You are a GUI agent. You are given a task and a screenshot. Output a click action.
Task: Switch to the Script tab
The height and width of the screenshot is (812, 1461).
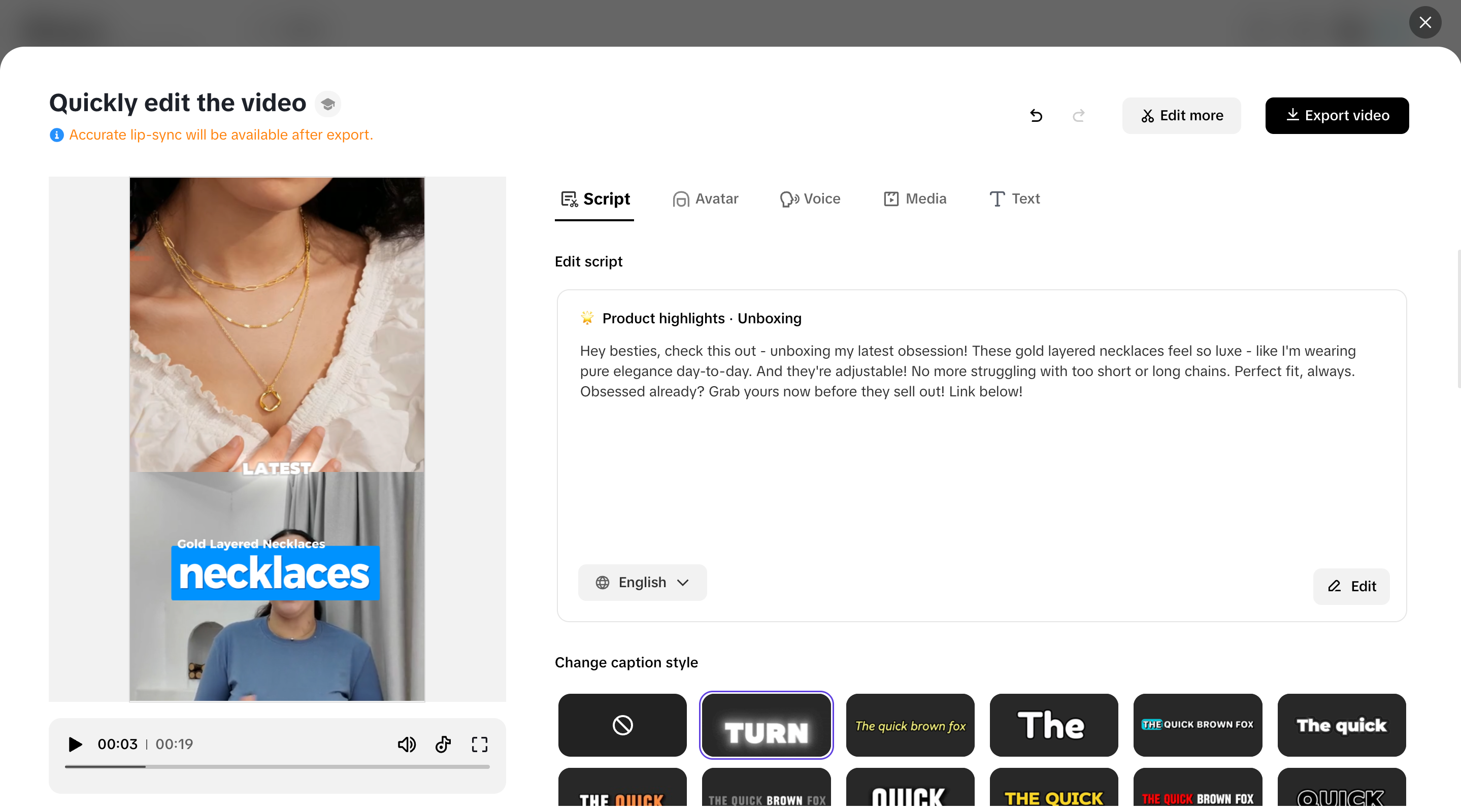click(594, 199)
